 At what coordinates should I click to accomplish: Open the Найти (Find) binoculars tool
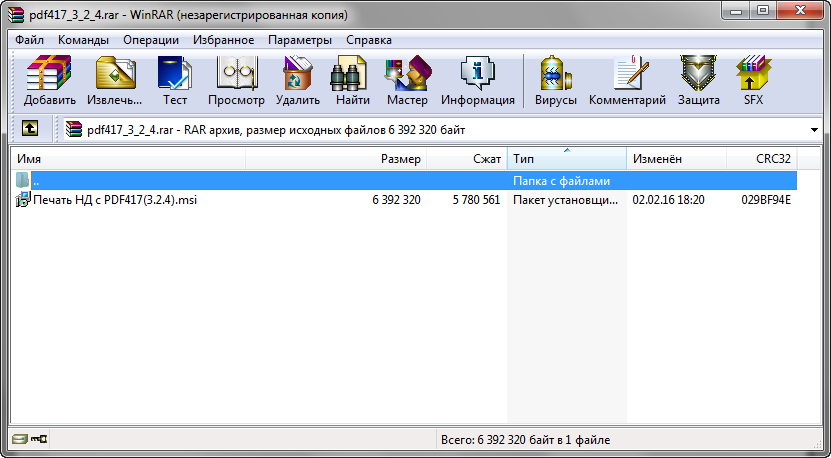tap(352, 80)
